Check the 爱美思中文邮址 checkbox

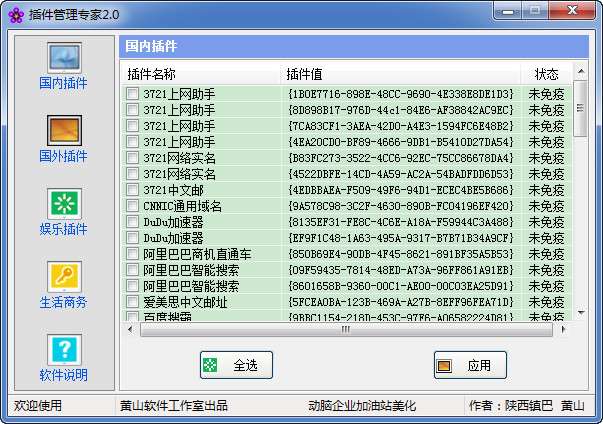point(132,302)
